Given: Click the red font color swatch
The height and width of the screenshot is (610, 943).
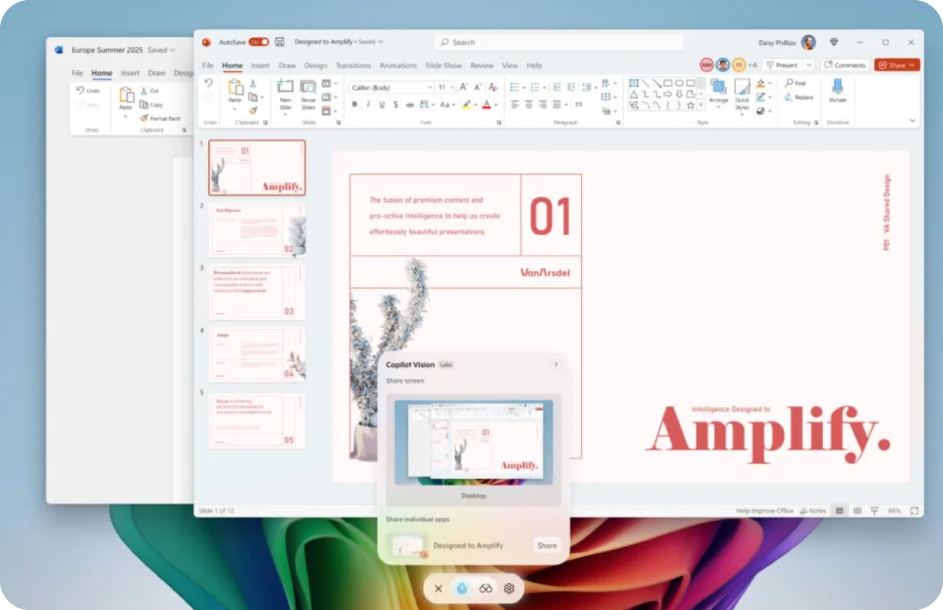Looking at the screenshot, I should click(x=487, y=105).
